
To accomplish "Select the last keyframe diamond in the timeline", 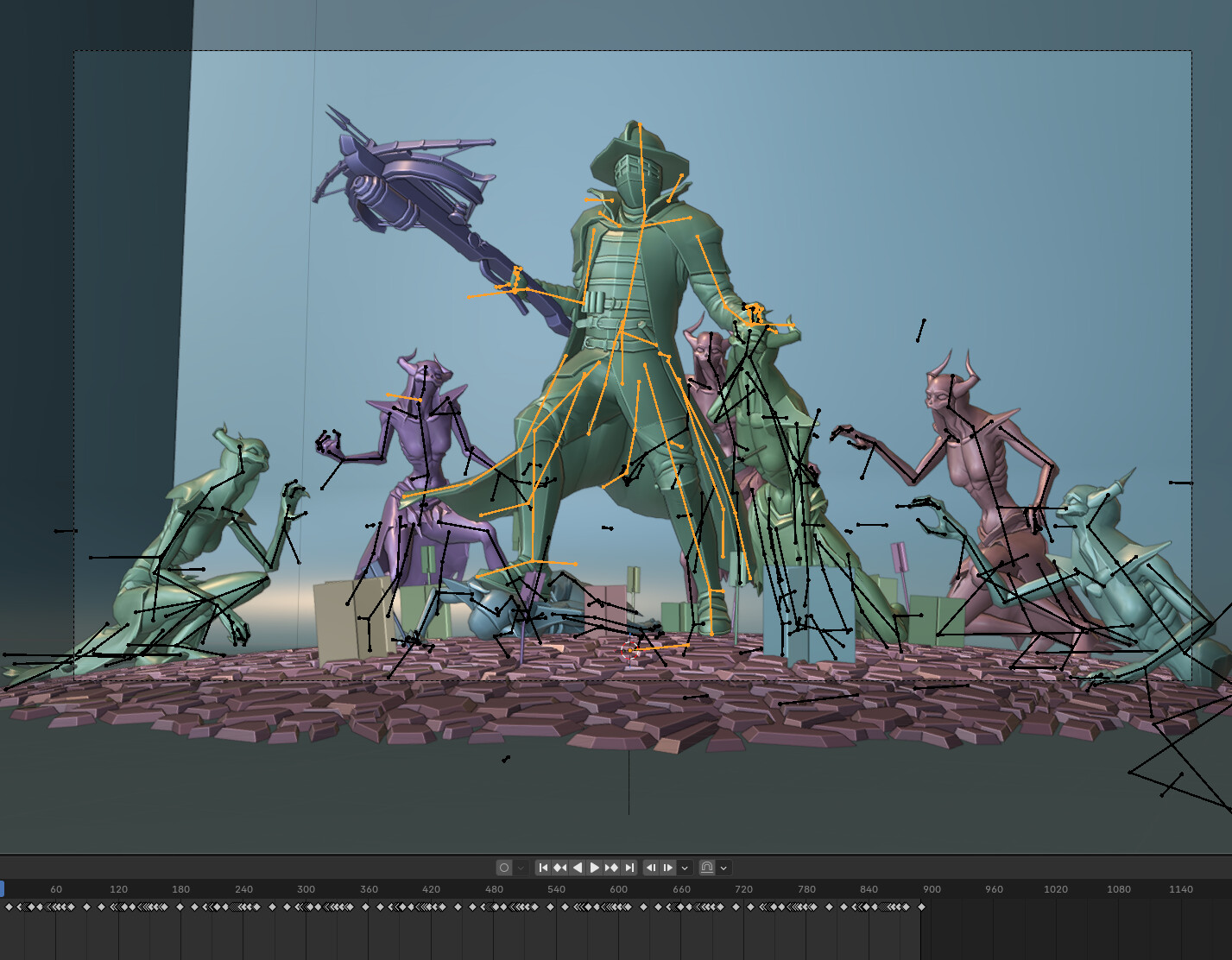I will (921, 906).
